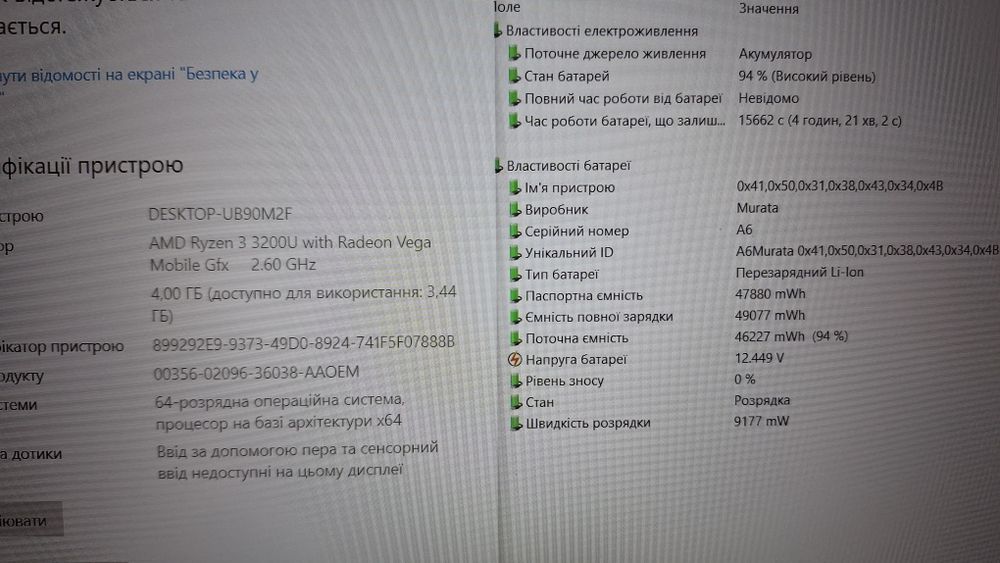Click the '94 % (Високий рівень)' value
Viewport: 1000px width, 563px height.
pos(807,77)
